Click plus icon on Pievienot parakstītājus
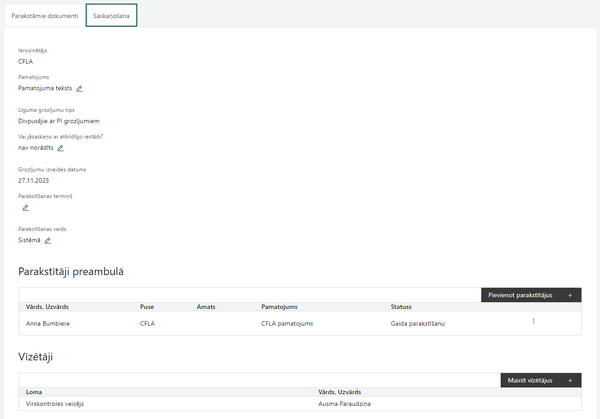Viewport: 600px width, 419px height. (x=570, y=295)
